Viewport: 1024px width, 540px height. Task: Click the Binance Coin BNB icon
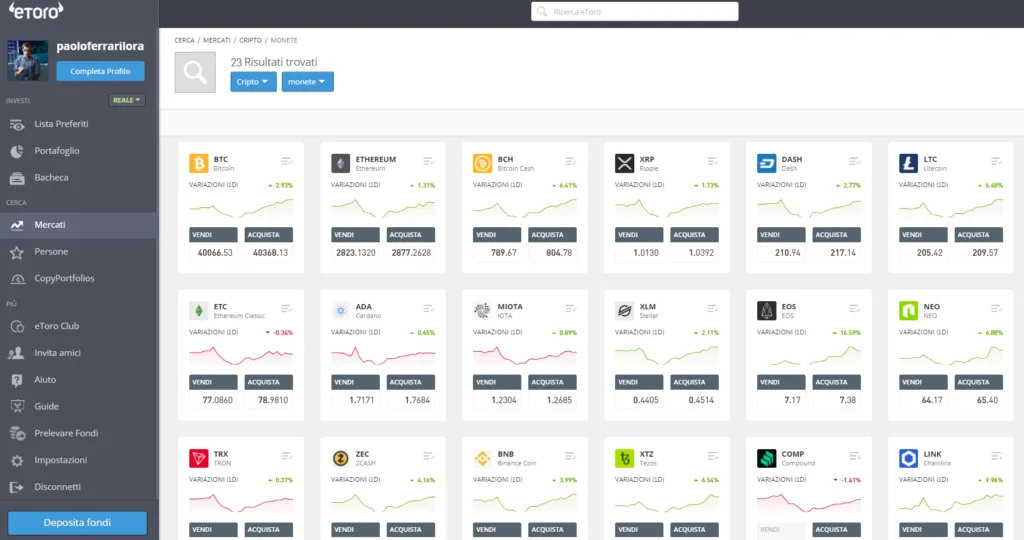483,458
